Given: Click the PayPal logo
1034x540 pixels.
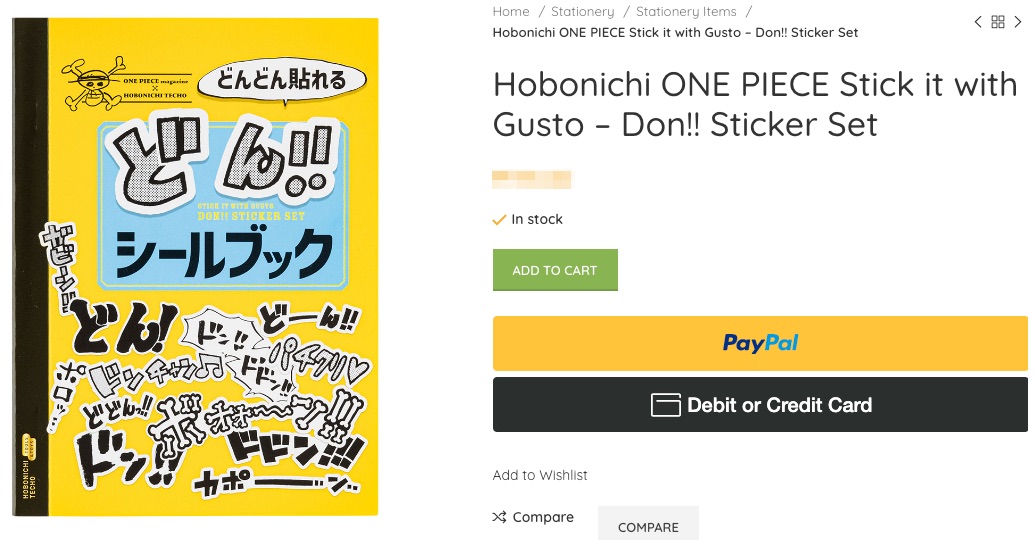Looking at the screenshot, I should [760, 343].
